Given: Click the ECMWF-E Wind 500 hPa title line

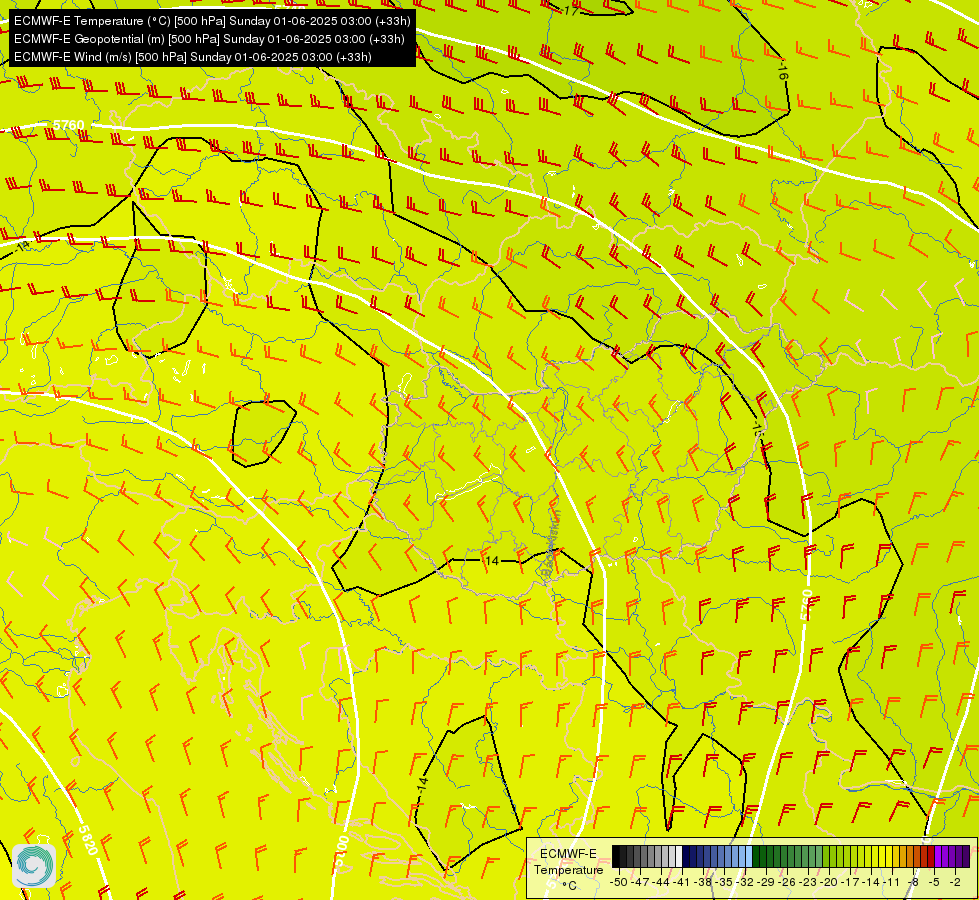Looking at the screenshot, I should click(192, 57).
